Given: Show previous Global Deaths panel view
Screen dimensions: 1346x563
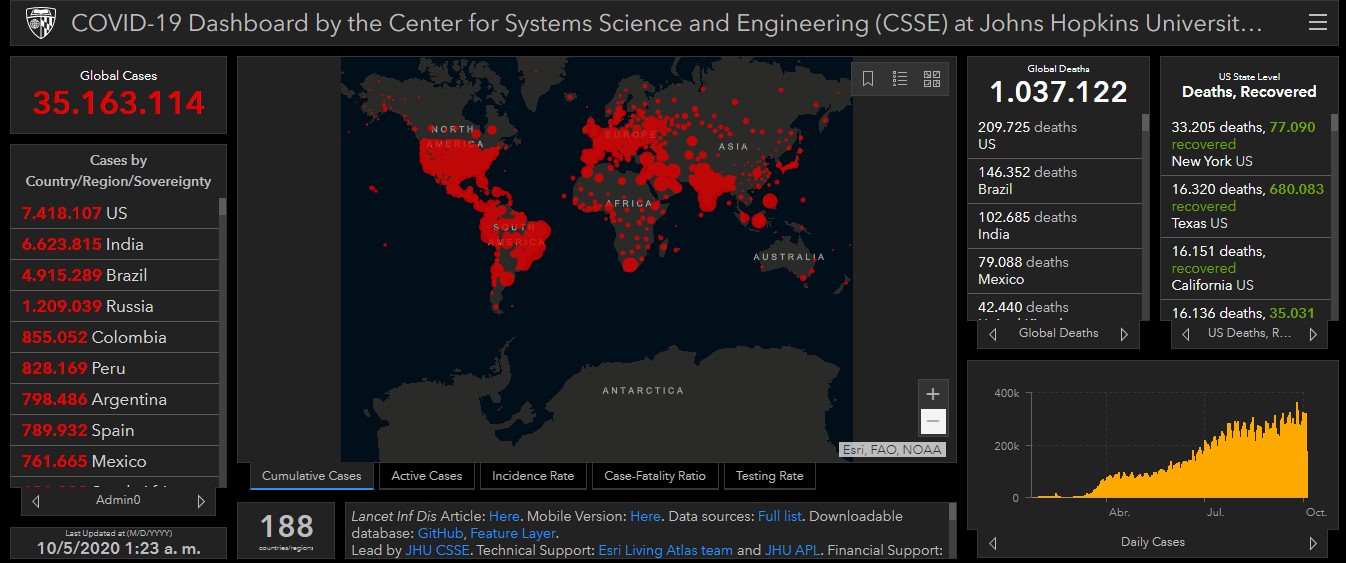Looking at the screenshot, I should click(993, 334).
